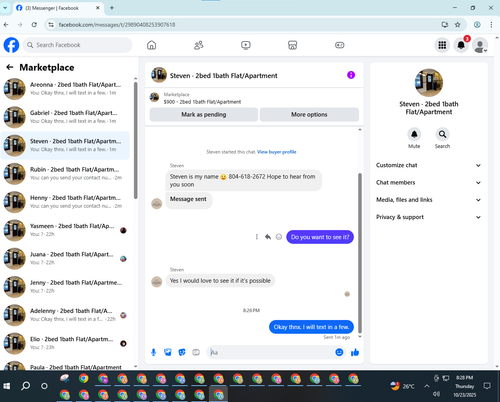Open a new browser tab
The image size is (500, 402).
tap(112, 8)
